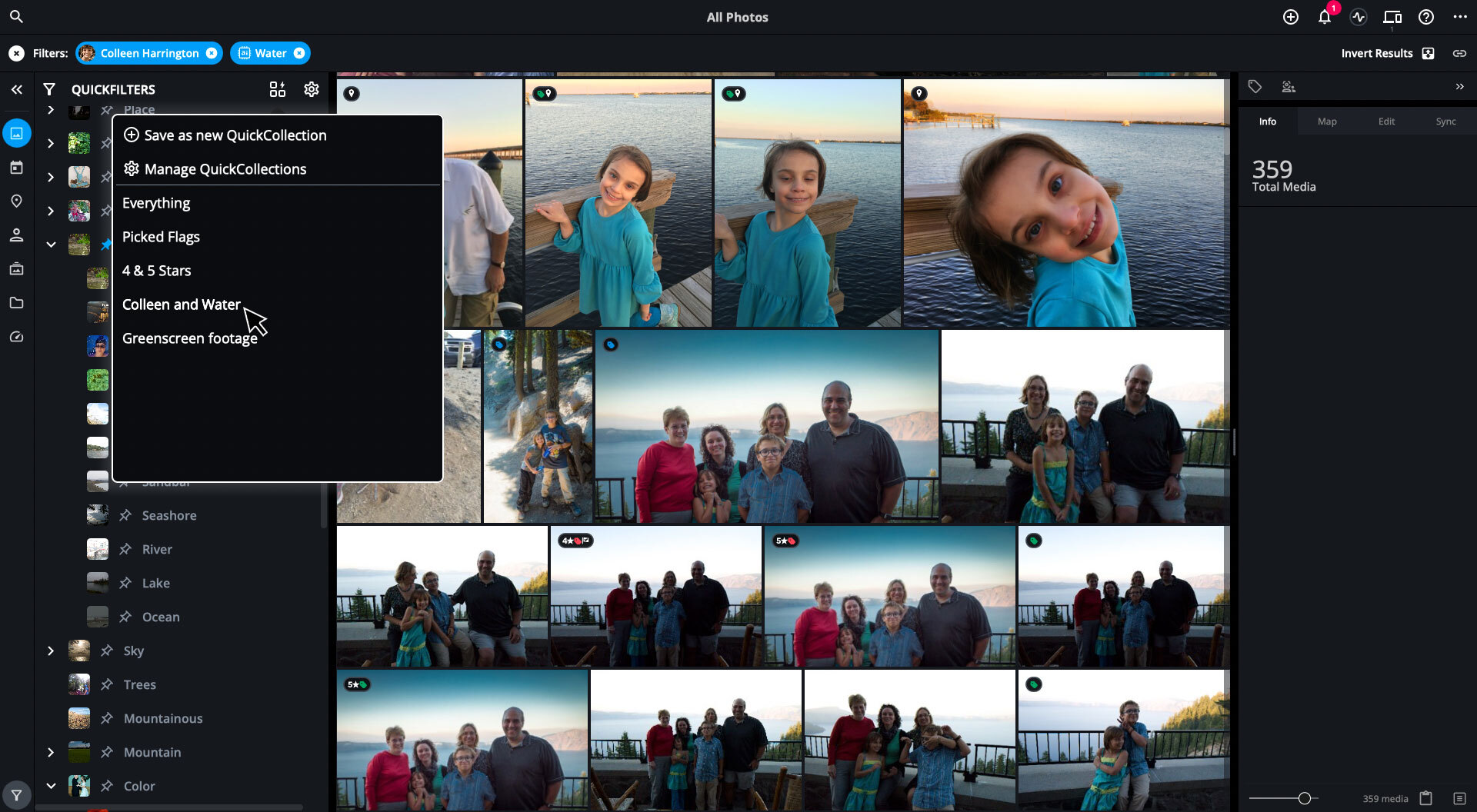
Task: Adjust the thumbnail size slider
Action: point(1305,798)
